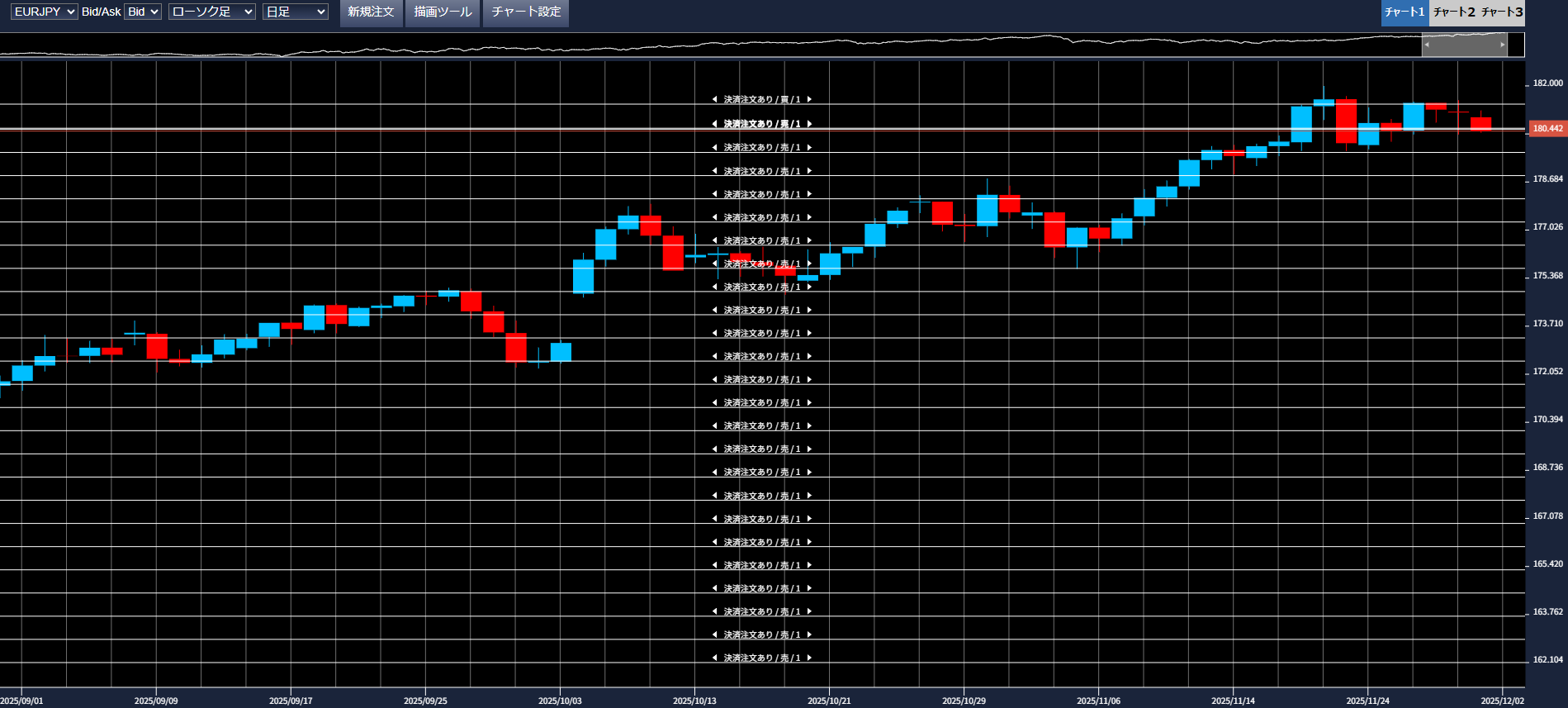Click right arrow handle of overview range selector

1502,45
